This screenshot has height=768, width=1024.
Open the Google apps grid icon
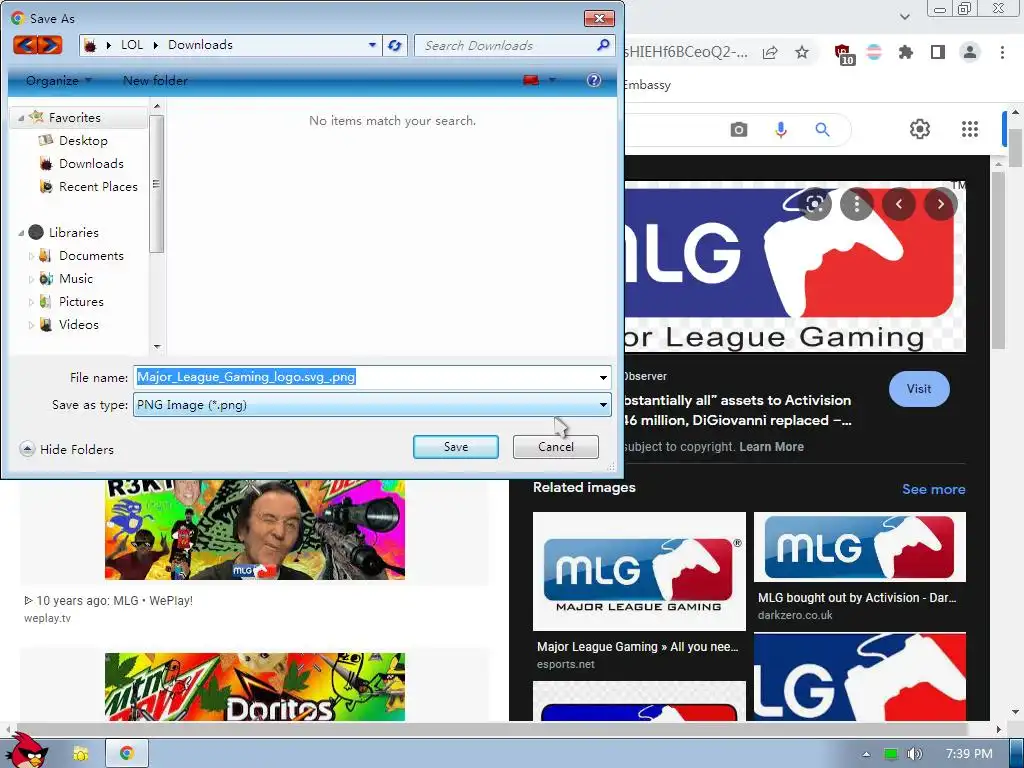pos(970,129)
